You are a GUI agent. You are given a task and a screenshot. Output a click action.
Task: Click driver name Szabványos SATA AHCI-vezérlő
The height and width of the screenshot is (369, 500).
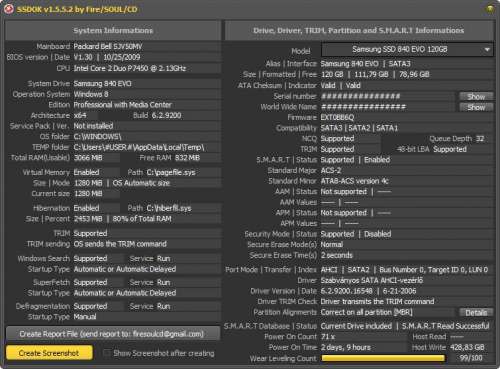pyautogui.click(x=372, y=281)
